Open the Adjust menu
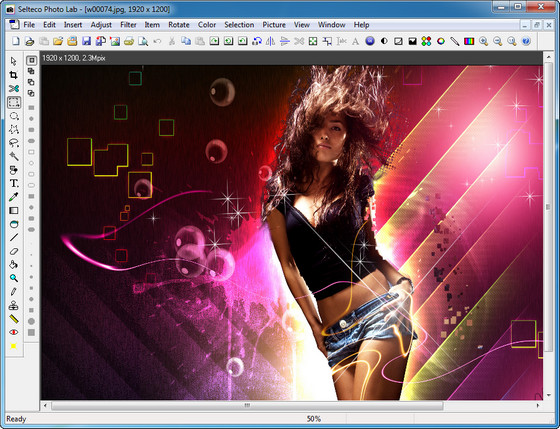Viewport: 560px width, 429px height. tap(101, 25)
